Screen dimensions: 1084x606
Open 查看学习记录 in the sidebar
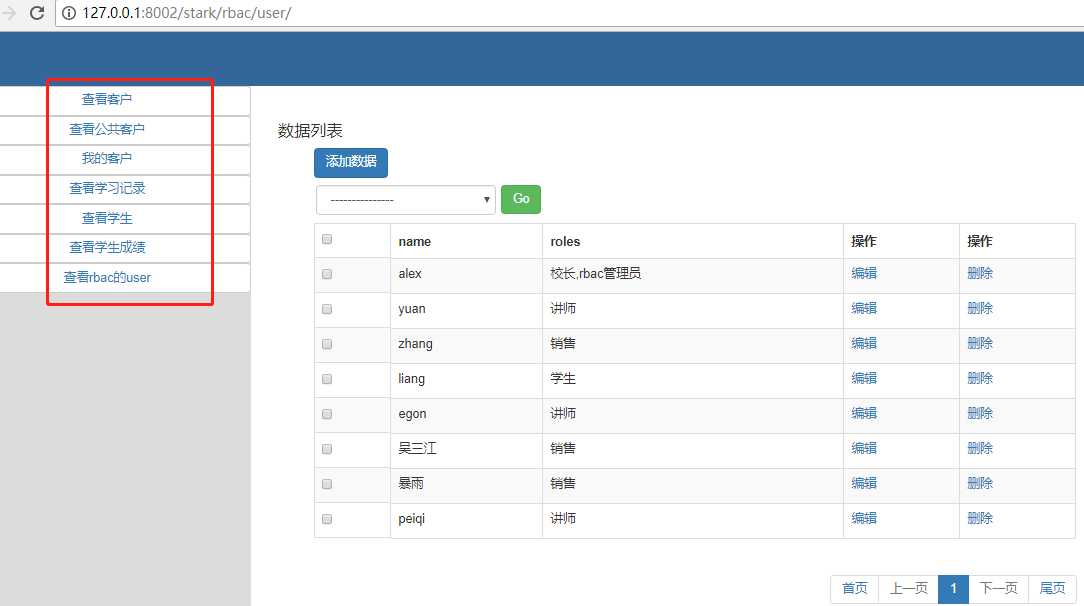[106, 188]
